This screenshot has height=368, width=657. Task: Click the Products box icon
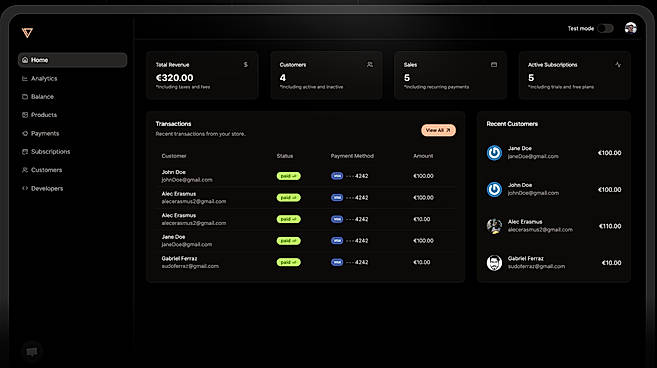point(25,115)
